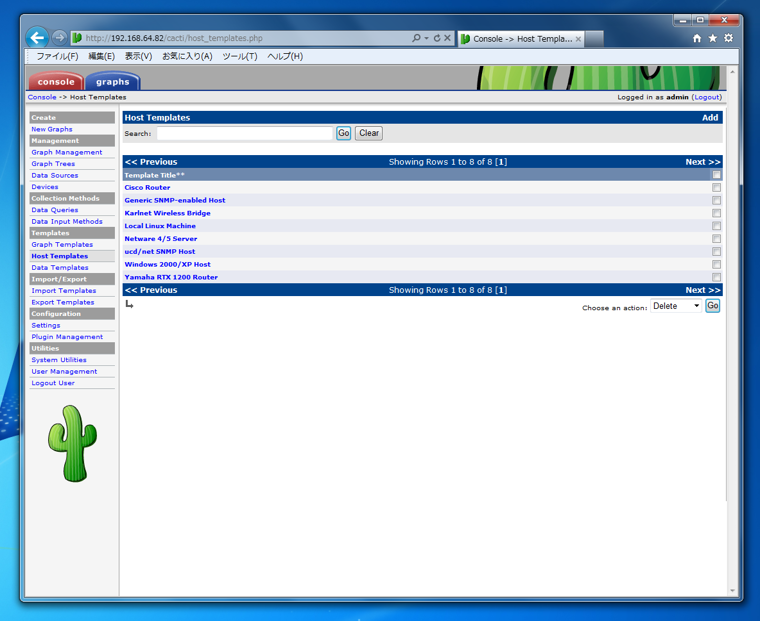This screenshot has height=621, width=760.
Task: Check the Windows 2000/XP Host checkbox
Action: pyautogui.click(x=716, y=264)
